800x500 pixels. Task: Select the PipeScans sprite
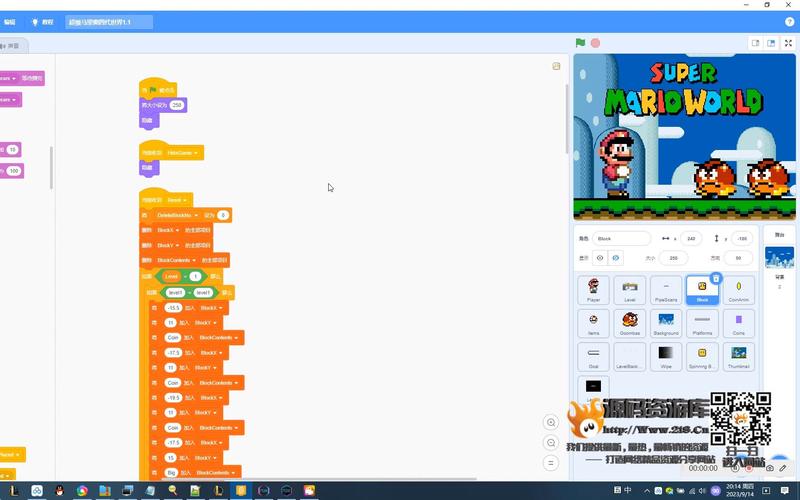coord(666,290)
